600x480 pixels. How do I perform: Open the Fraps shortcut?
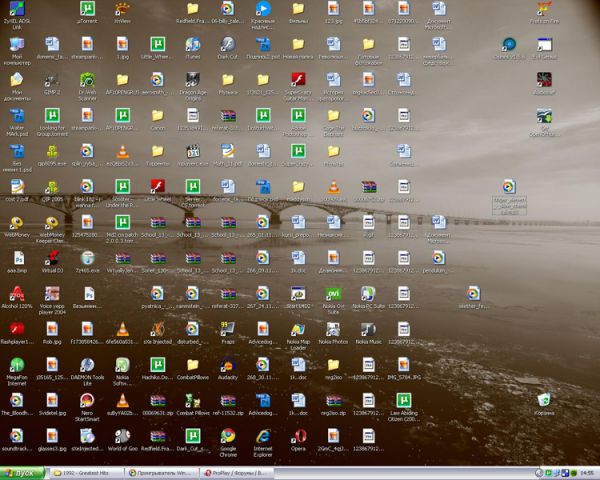coord(228,329)
